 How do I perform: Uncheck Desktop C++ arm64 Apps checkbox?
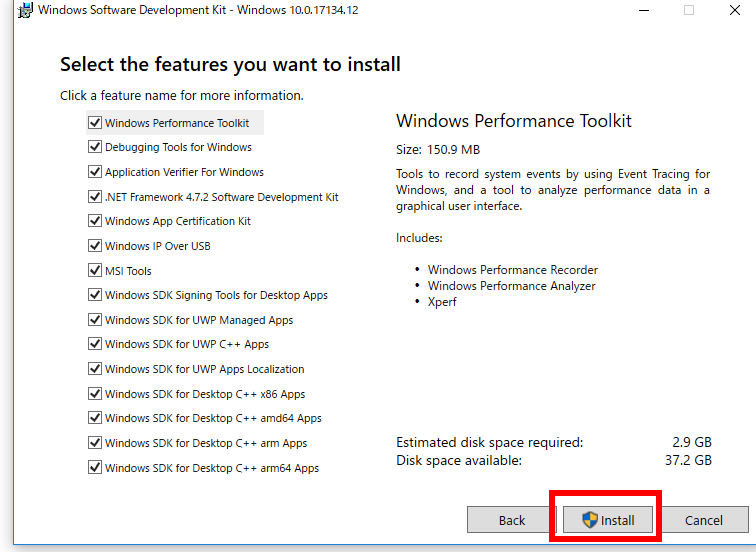[95, 468]
